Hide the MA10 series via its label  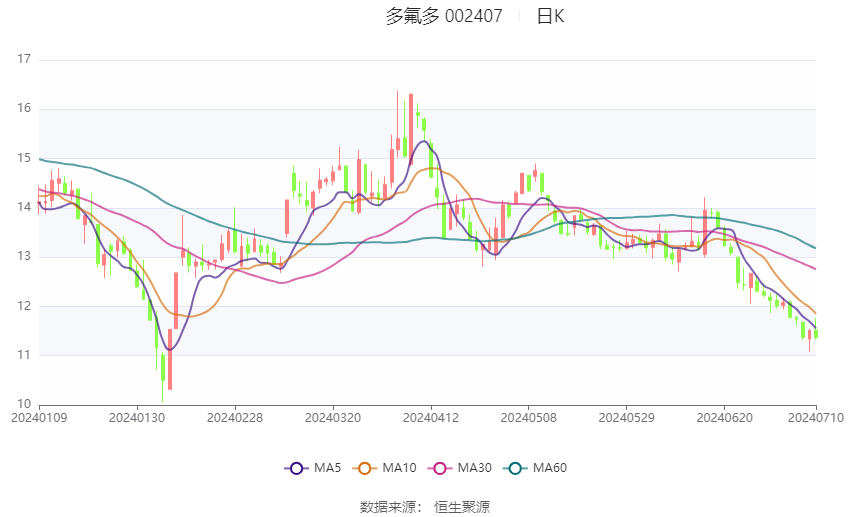point(400,467)
